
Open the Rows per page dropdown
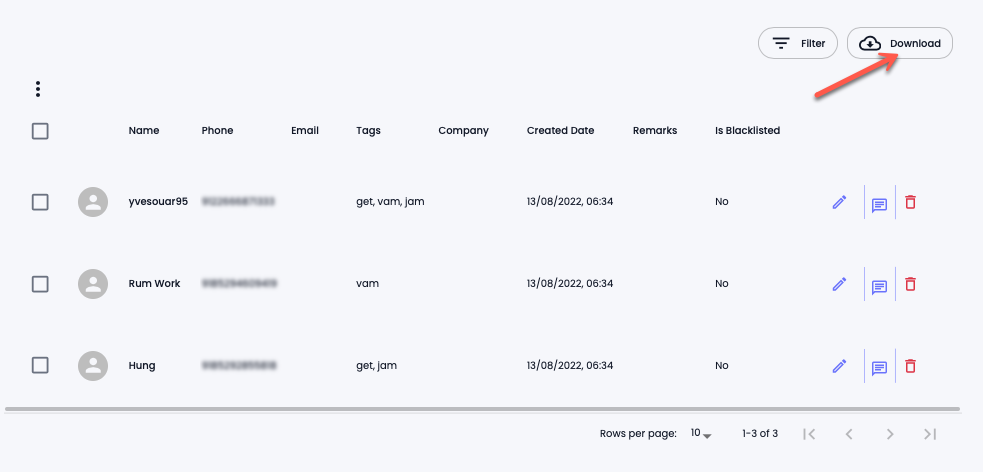tap(701, 433)
